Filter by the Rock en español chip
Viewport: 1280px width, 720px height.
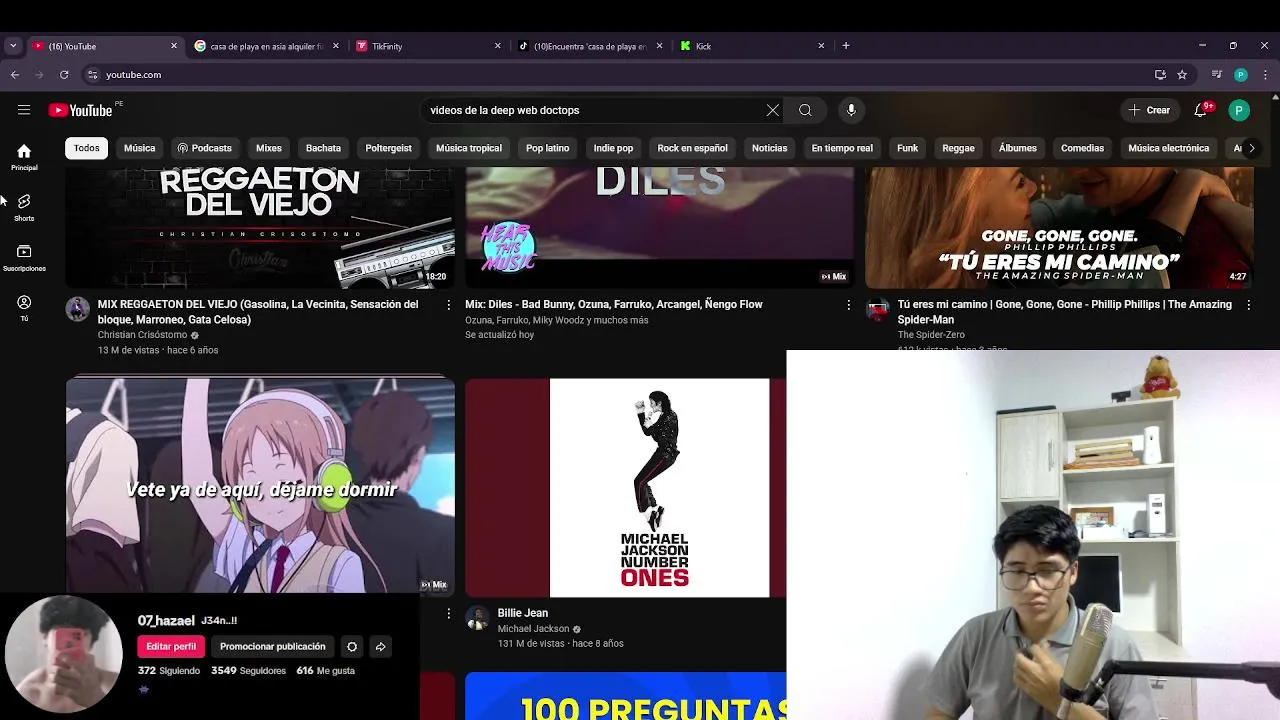[x=692, y=148]
